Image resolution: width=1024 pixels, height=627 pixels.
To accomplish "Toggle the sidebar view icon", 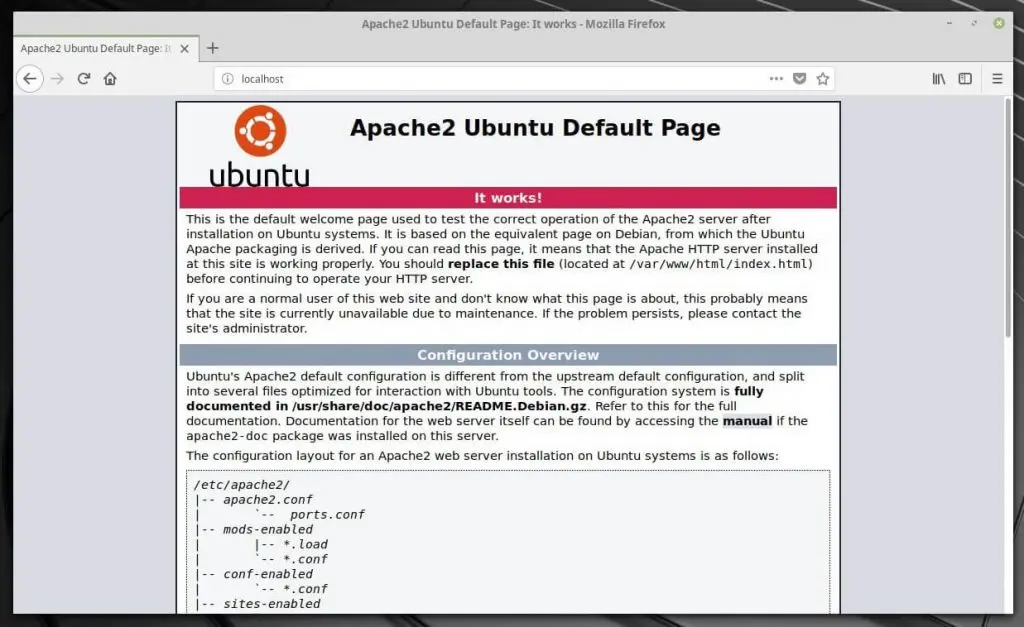I will click(x=965, y=78).
